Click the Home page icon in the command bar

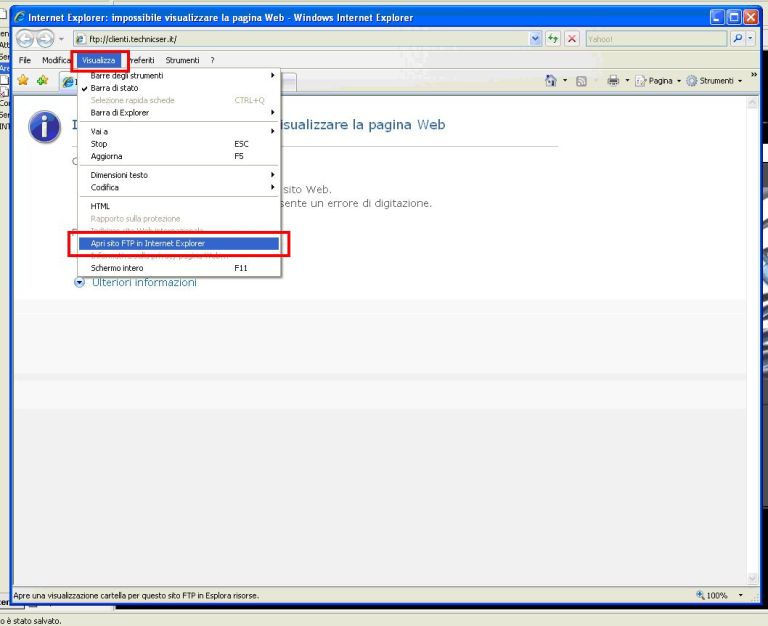tap(551, 81)
